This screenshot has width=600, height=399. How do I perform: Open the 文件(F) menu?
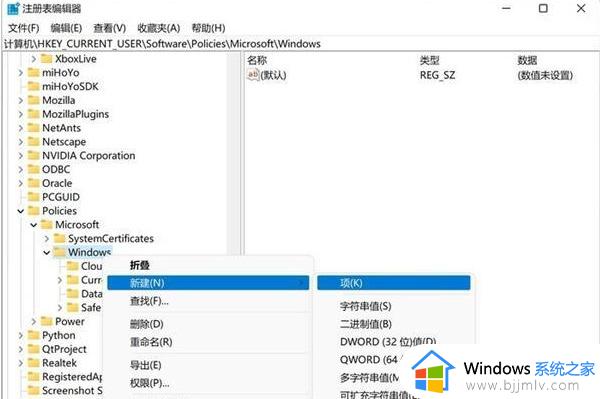pos(24,28)
